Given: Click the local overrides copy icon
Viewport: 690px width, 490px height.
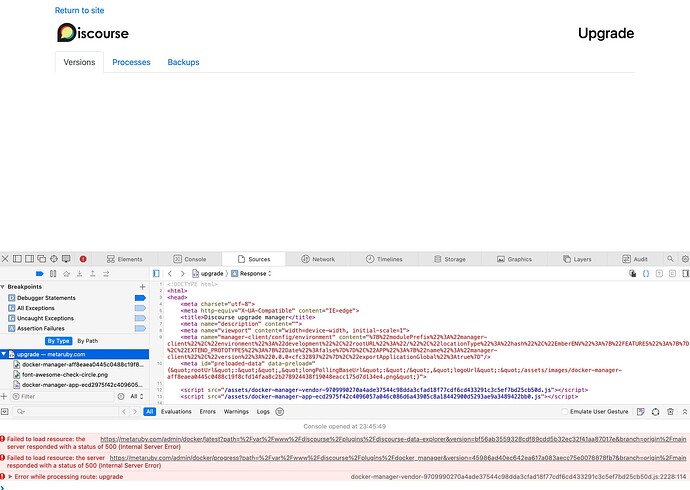Looking at the screenshot, I should (632, 274).
